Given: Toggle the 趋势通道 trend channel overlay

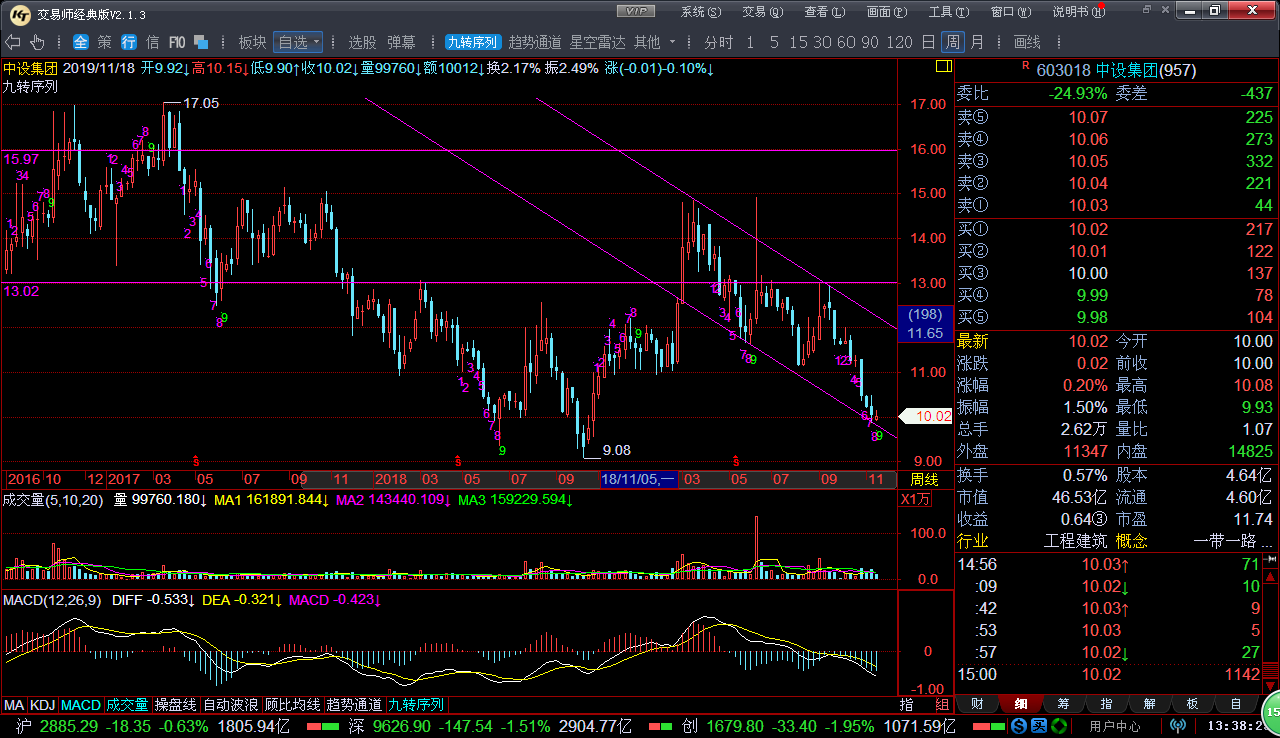Looking at the screenshot, I should 535,42.
